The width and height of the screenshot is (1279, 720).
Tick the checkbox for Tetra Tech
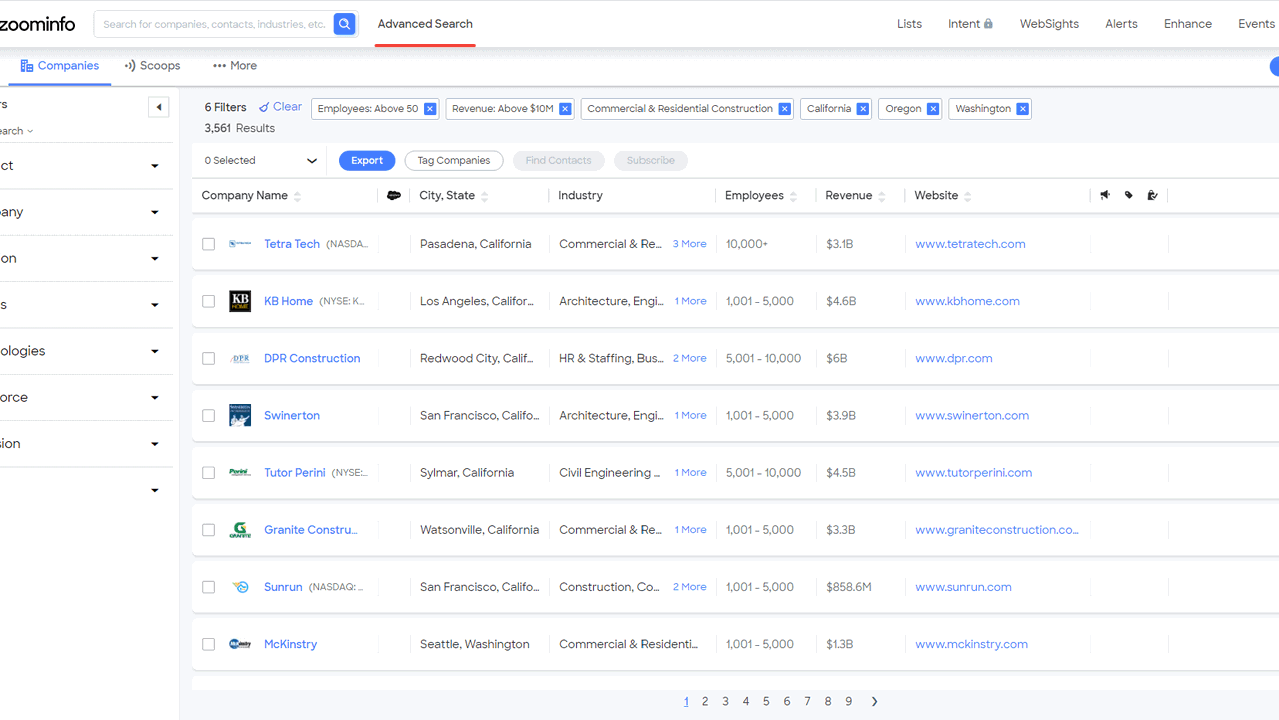[209, 244]
